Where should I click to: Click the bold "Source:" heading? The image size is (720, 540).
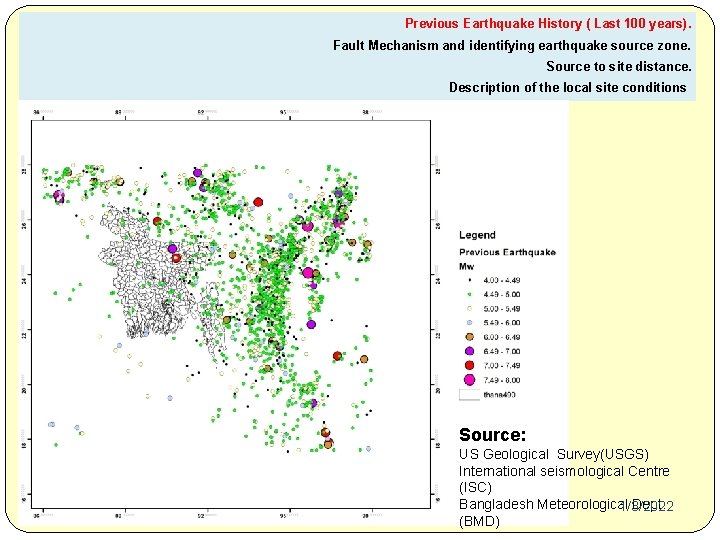tap(492, 434)
